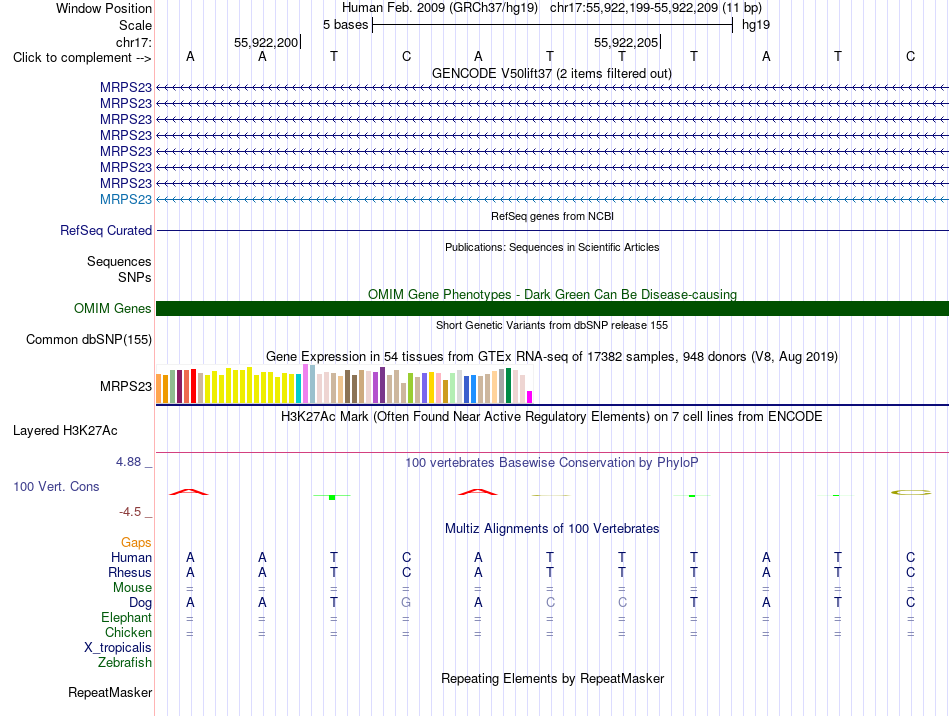The width and height of the screenshot is (950, 716).
Task: Click the 'Human Feb. 2009 (GRCh37/hg19)' text
Action: click(440, 8)
